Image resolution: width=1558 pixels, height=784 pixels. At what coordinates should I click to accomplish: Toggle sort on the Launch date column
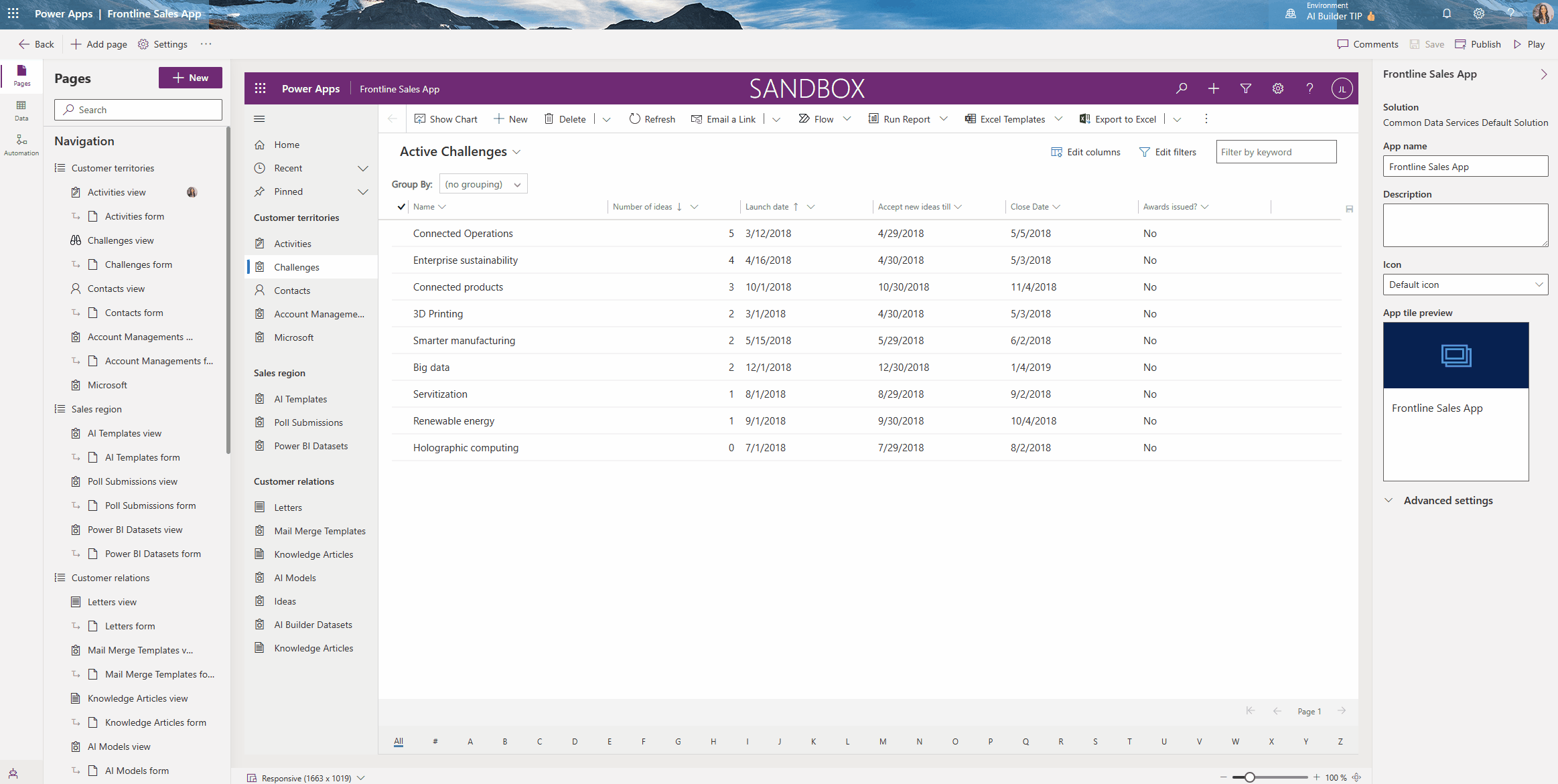point(768,206)
